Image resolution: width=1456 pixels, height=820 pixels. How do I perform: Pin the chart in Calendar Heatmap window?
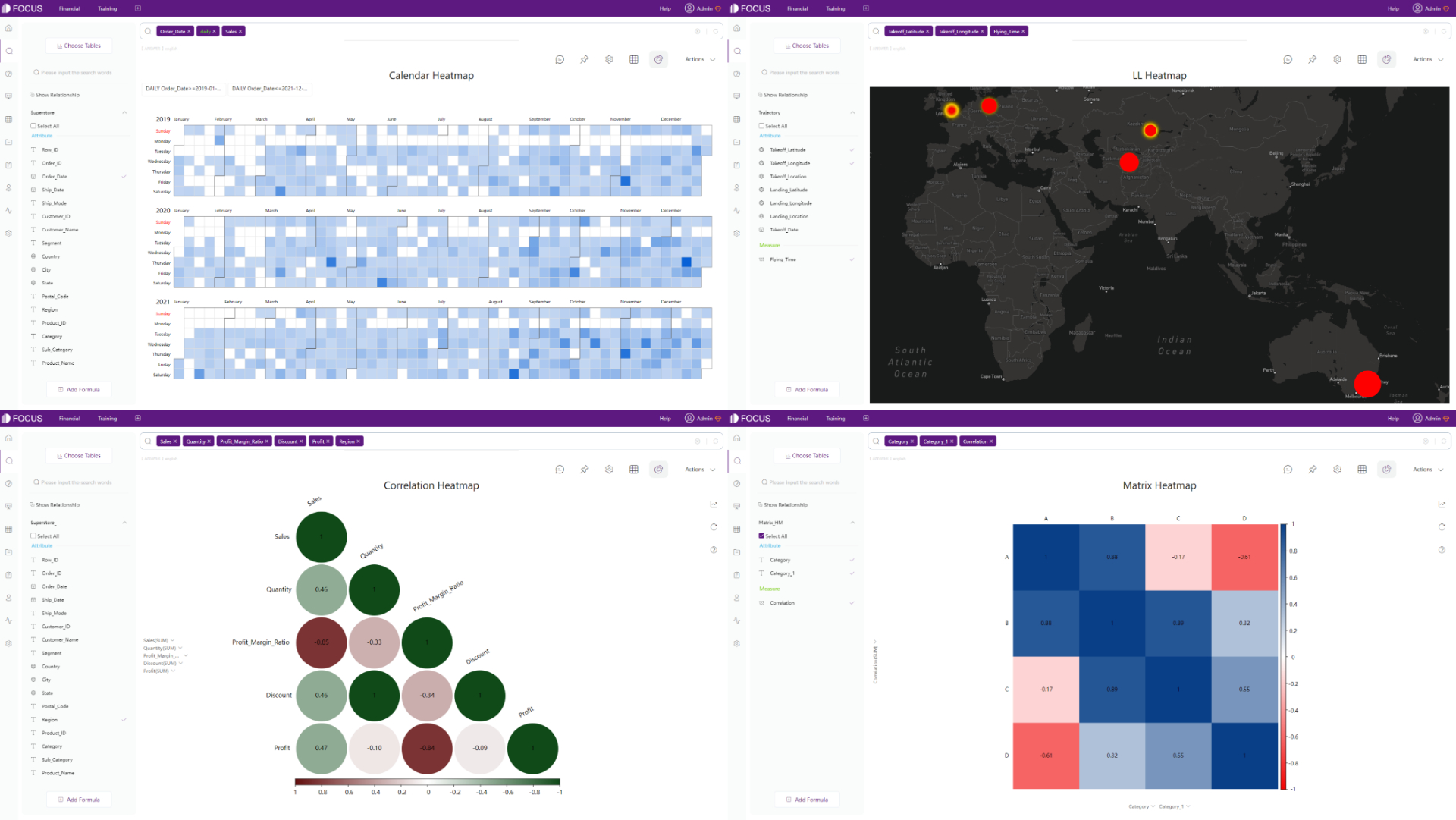[585, 59]
